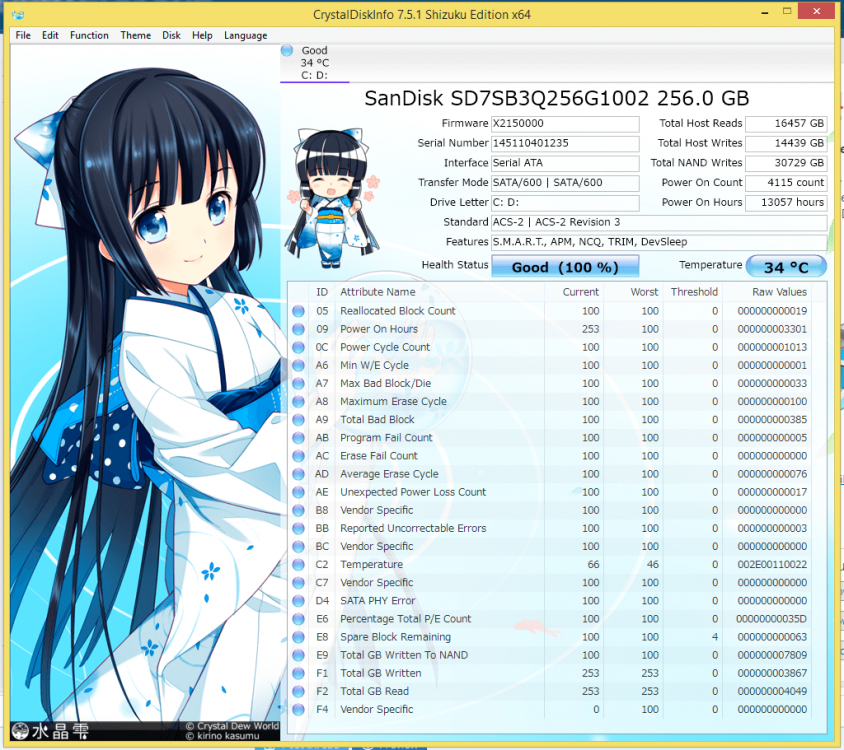Click the SanDisk SD7SB3Q256G1002 model title
844x750 pixels.
[x=557, y=98]
